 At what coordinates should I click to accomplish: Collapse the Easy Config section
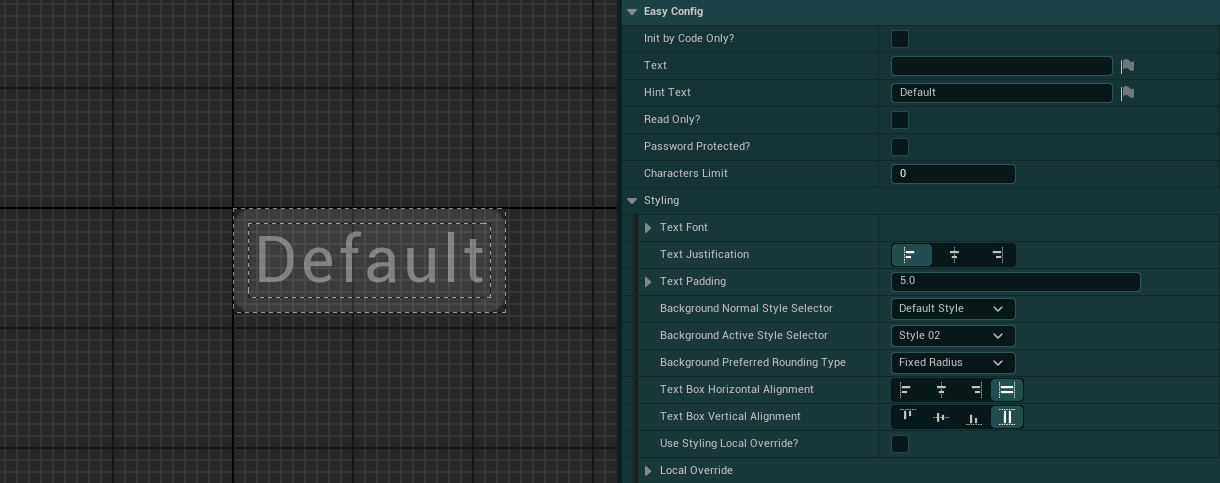632,12
